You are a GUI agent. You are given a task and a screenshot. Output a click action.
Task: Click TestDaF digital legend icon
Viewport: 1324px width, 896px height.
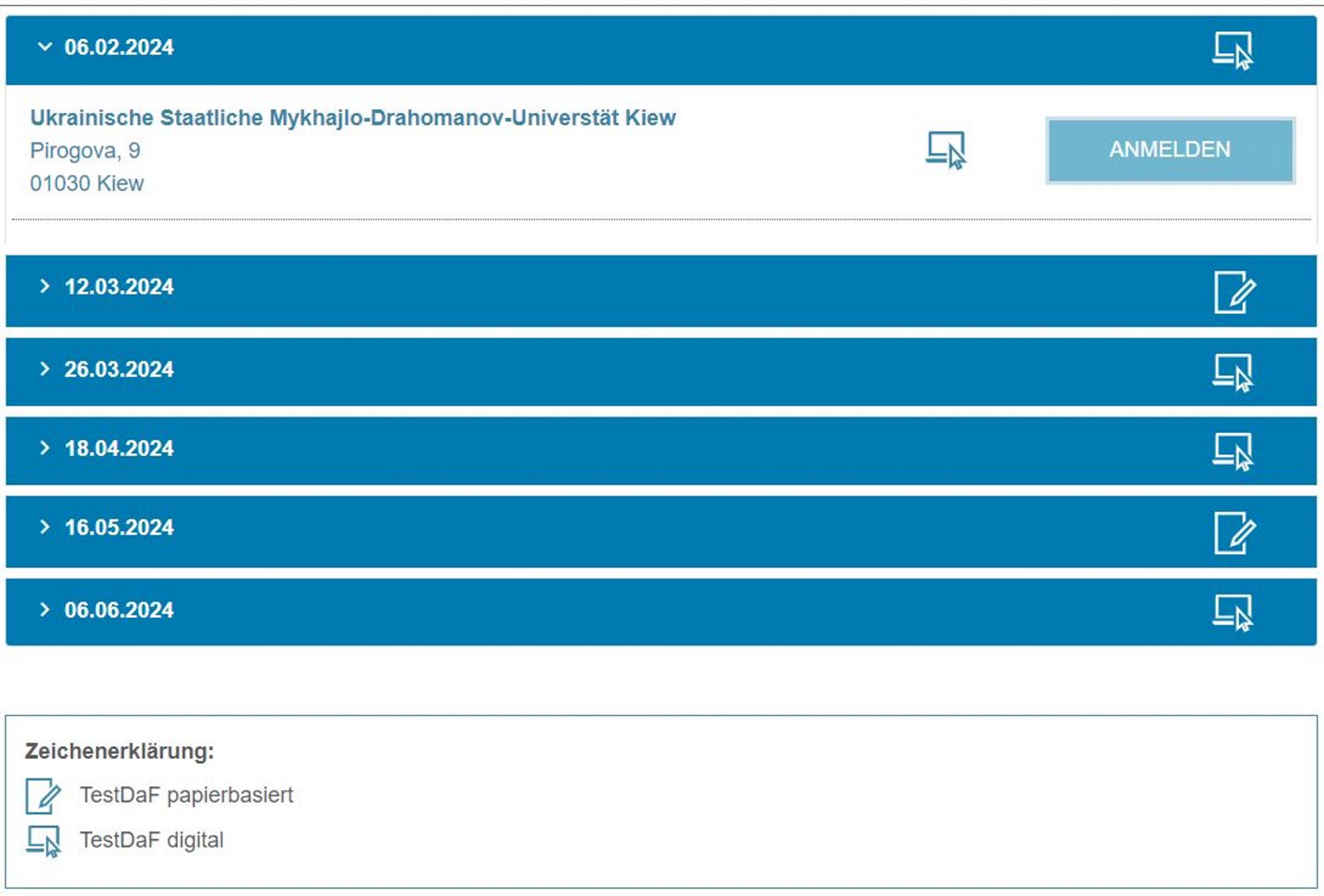tap(43, 841)
